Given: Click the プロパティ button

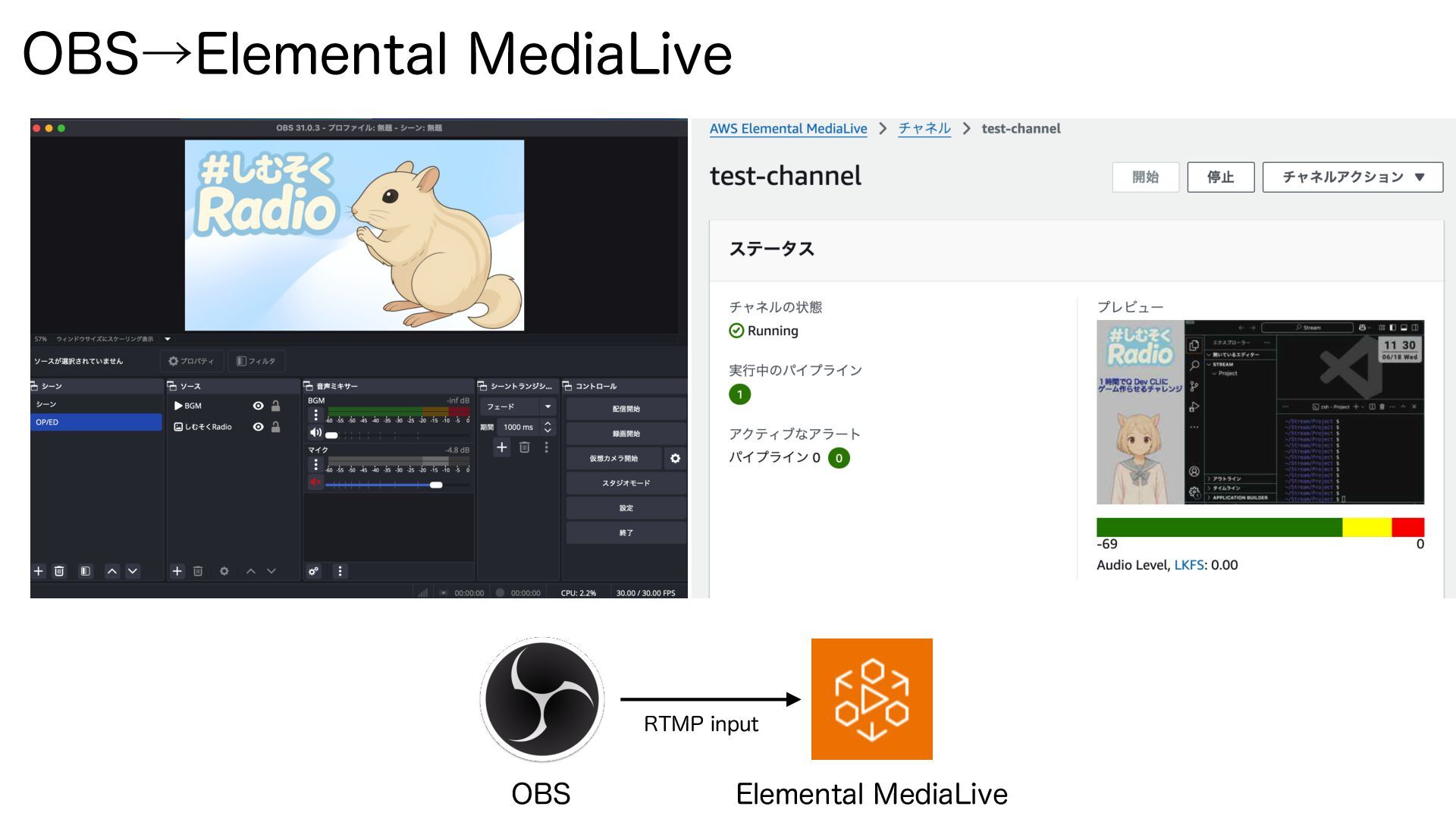Looking at the screenshot, I should click(191, 361).
